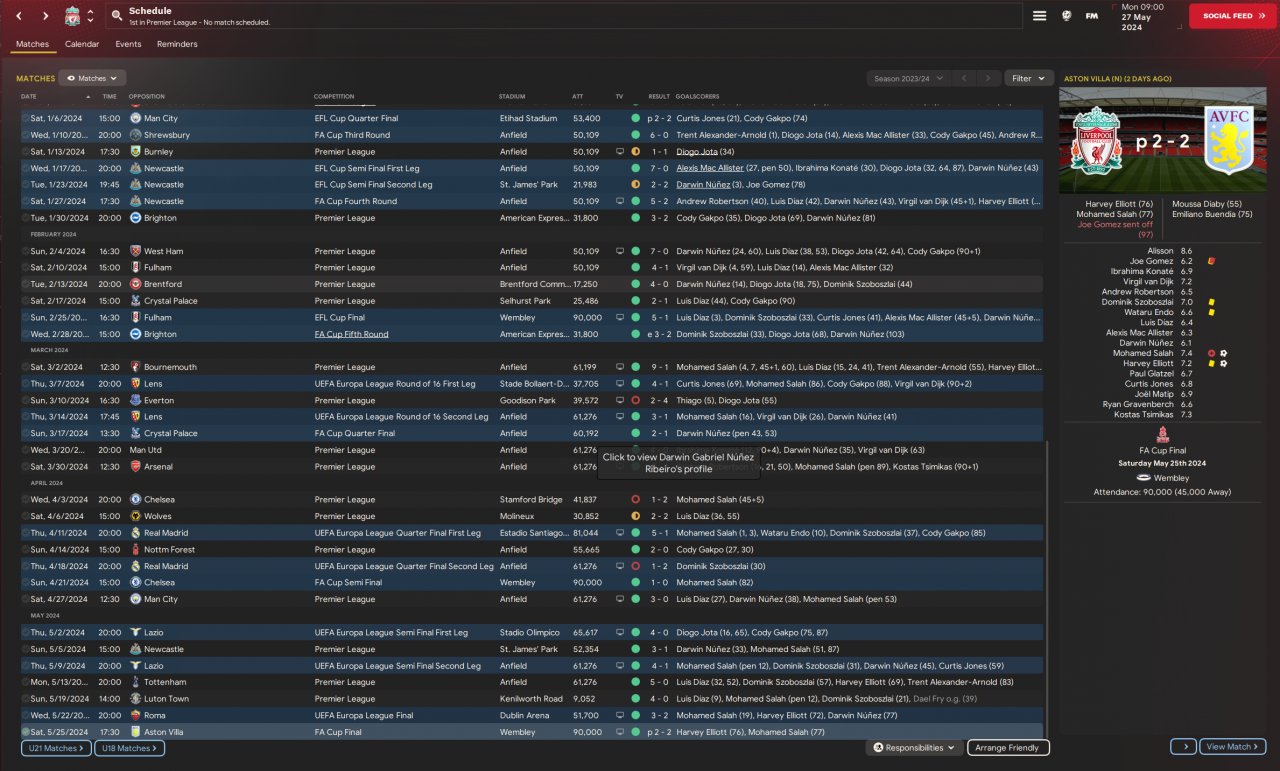The image size is (1280, 771).
Task: Go back using the left arrow
Action: pyautogui.click(x=18, y=16)
